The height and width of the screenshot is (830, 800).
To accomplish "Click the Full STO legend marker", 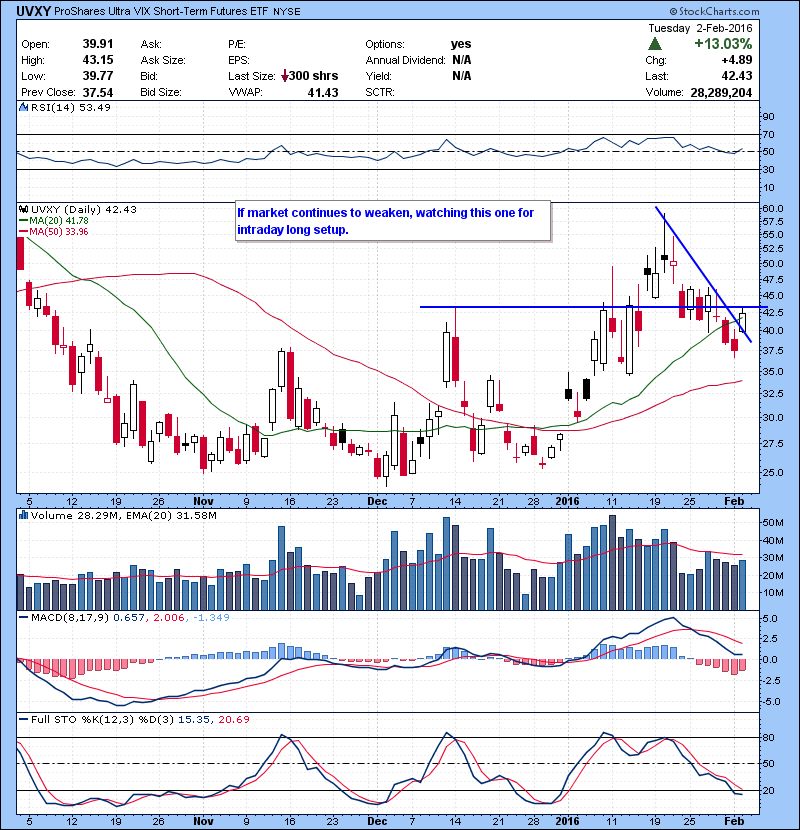I will click(23, 720).
